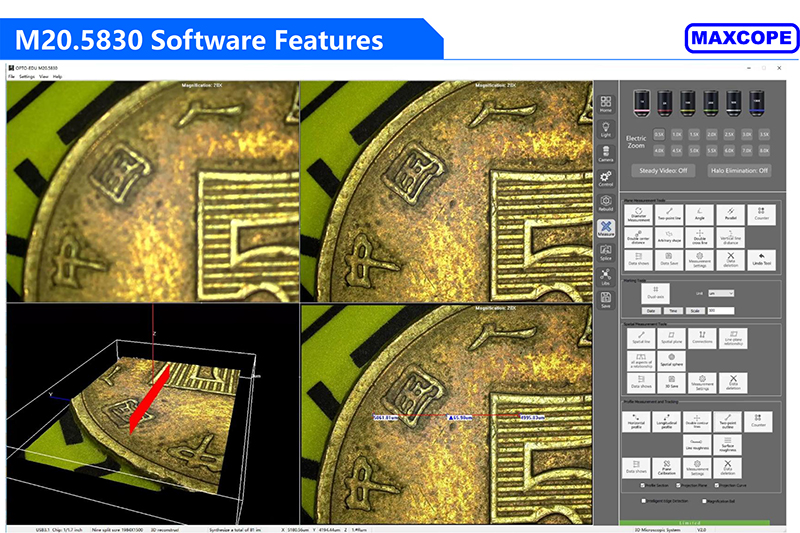
Task: Select the Line-plane relationship tool
Action: 733,338
